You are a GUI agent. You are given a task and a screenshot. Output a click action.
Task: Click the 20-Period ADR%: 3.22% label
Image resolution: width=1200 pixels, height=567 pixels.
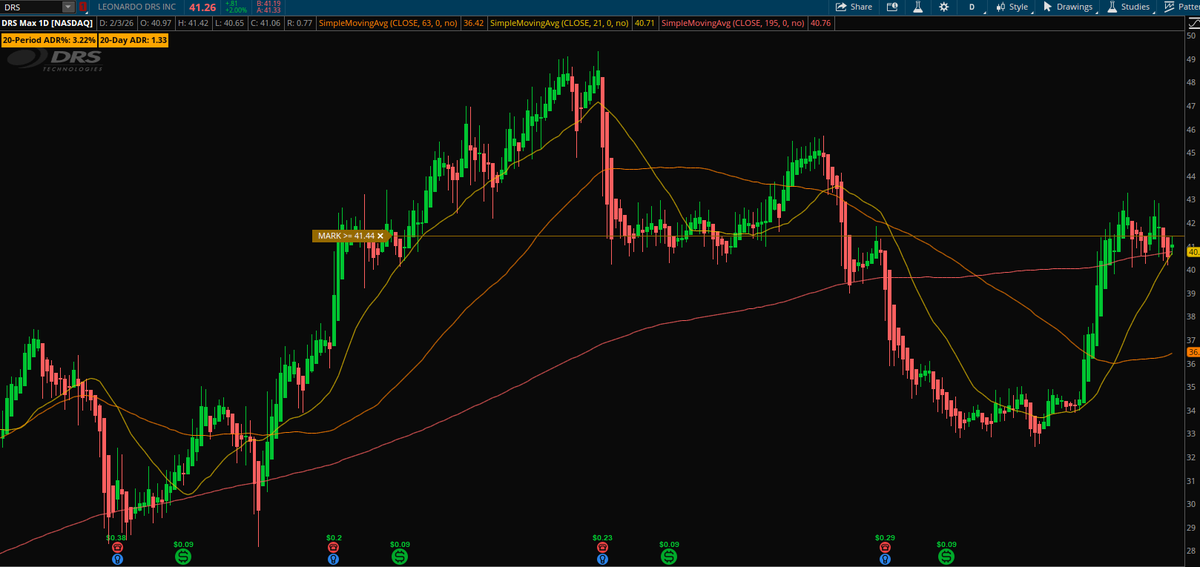click(48, 39)
